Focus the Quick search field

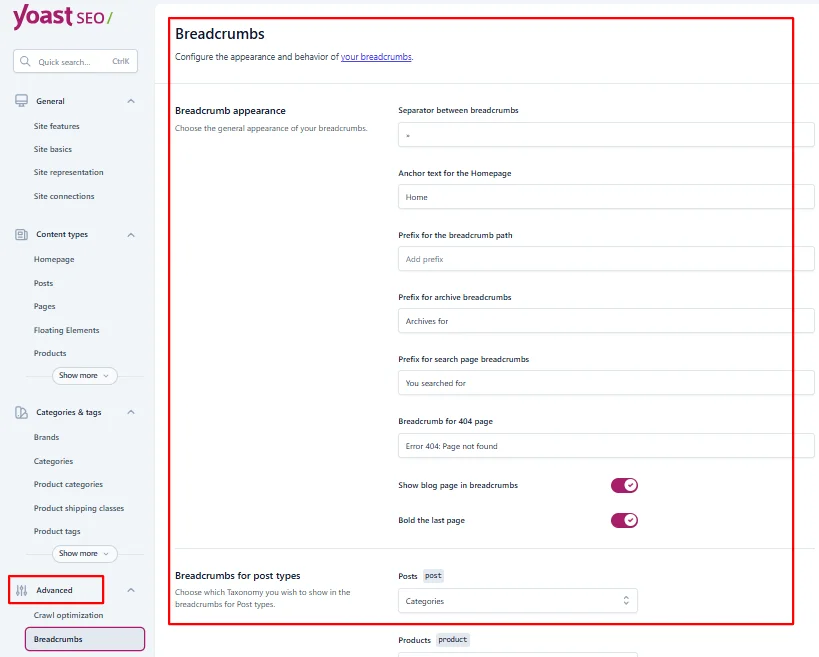(x=75, y=61)
